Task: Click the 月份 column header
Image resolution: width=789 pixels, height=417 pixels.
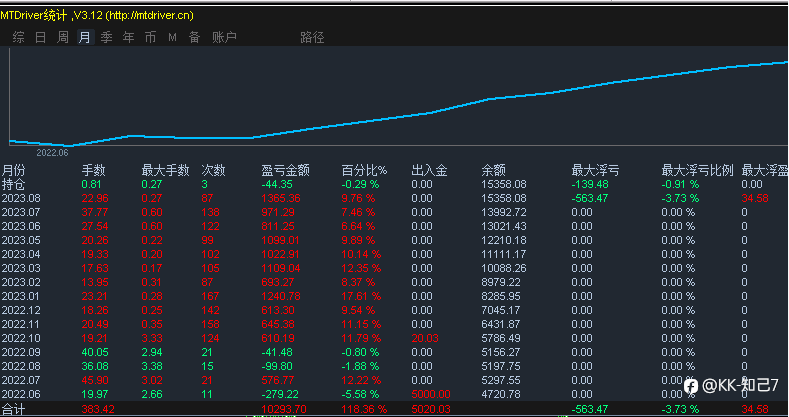Action: (x=13, y=170)
